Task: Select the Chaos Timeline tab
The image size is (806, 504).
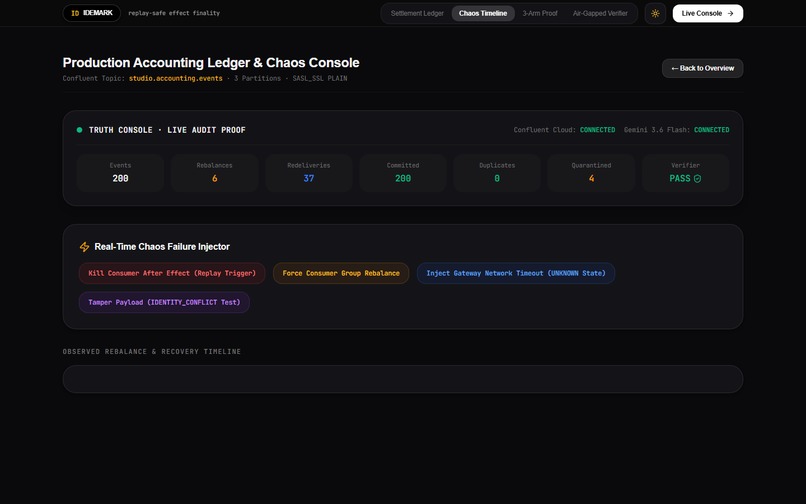Action: [483, 13]
